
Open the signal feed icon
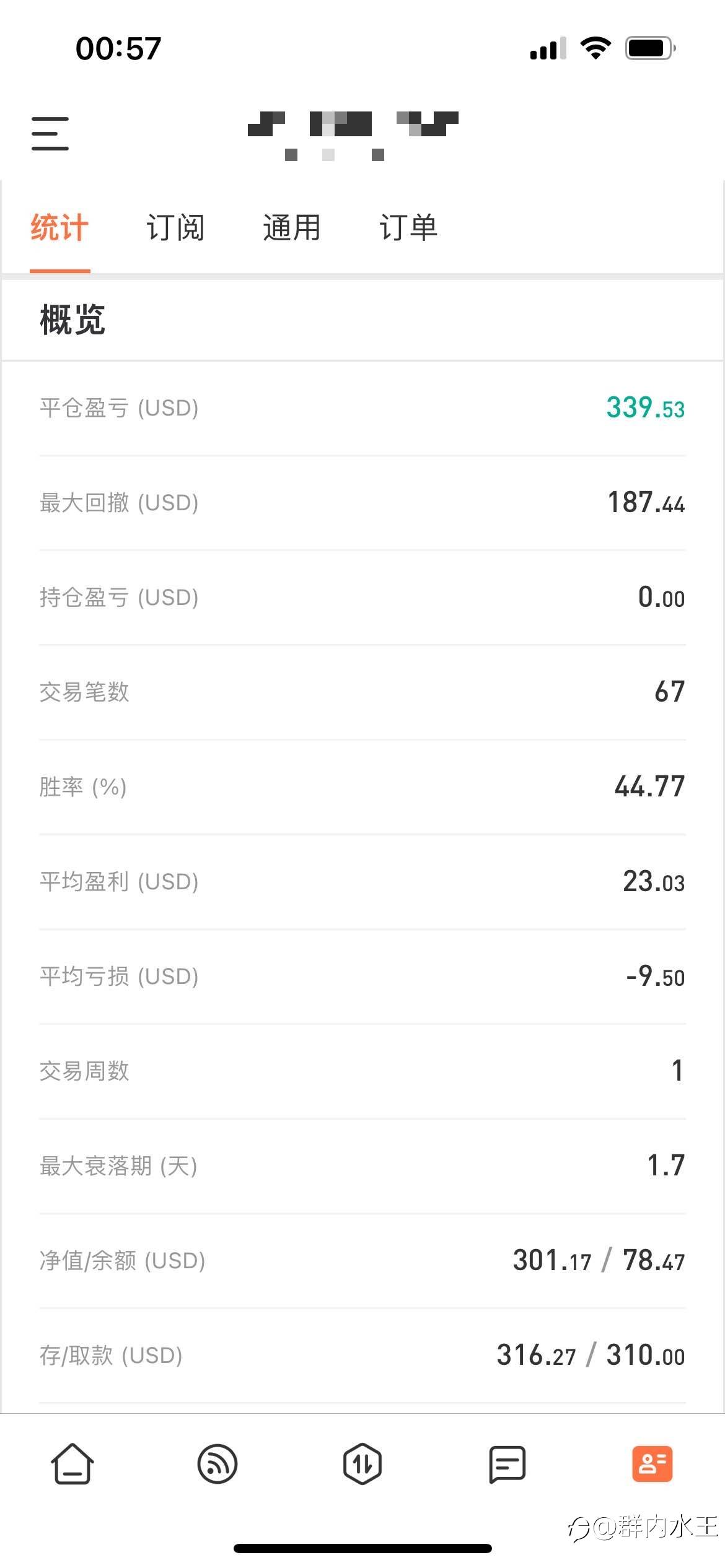tap(217, 1464)
